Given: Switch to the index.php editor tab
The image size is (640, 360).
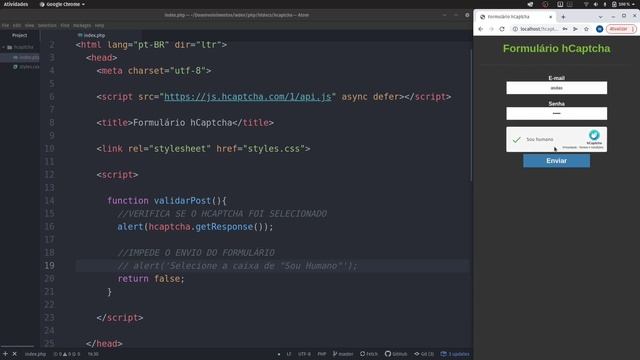Looking at the screenshot, I should coord(92,36).
